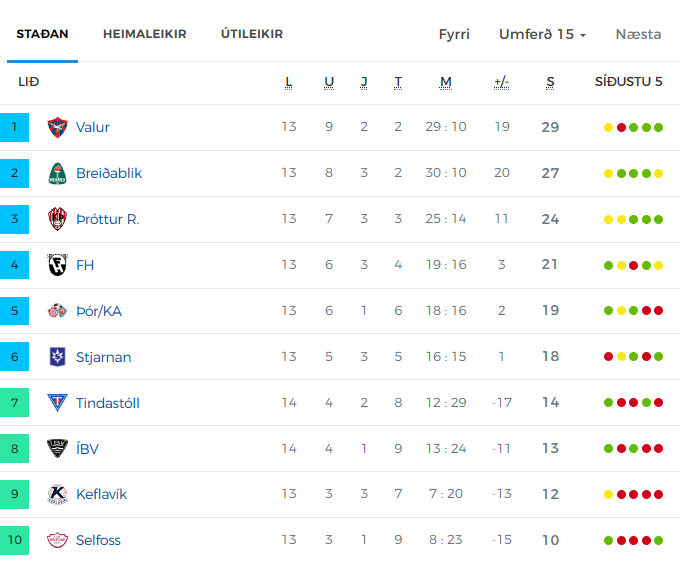The height and width of the screenshot is (567, 682).
Task: Select the Staðan tab
Action: pos(42,34)
